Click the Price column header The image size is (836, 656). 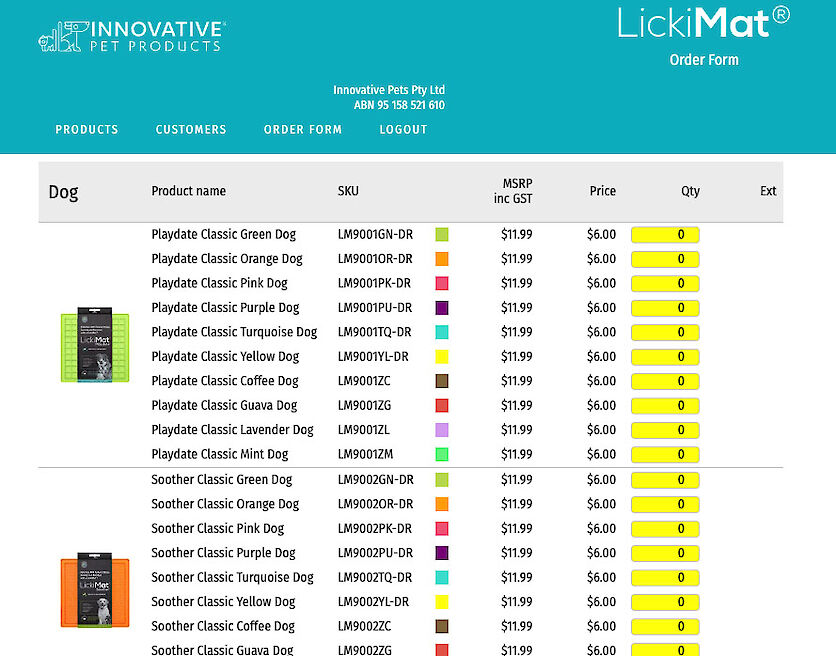pos(602,191)
